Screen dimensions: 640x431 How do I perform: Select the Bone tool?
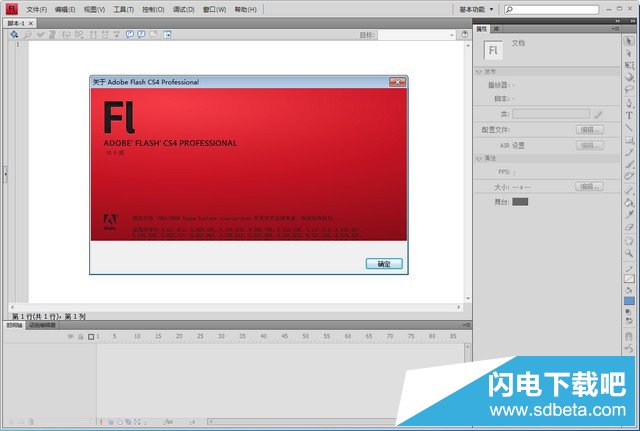click(x=629, y=190)
